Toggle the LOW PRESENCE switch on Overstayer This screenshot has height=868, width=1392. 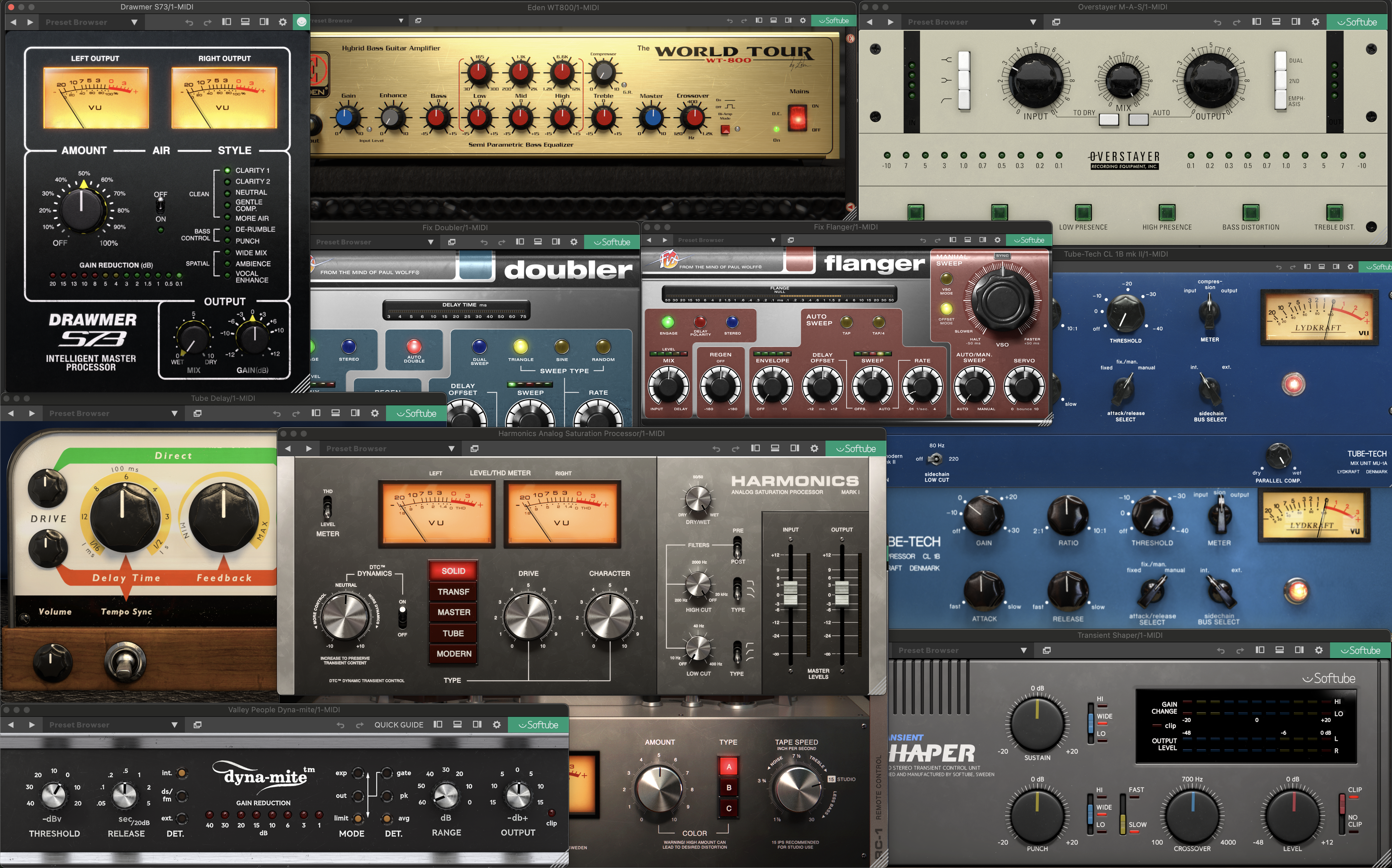tap(1083, 212)
